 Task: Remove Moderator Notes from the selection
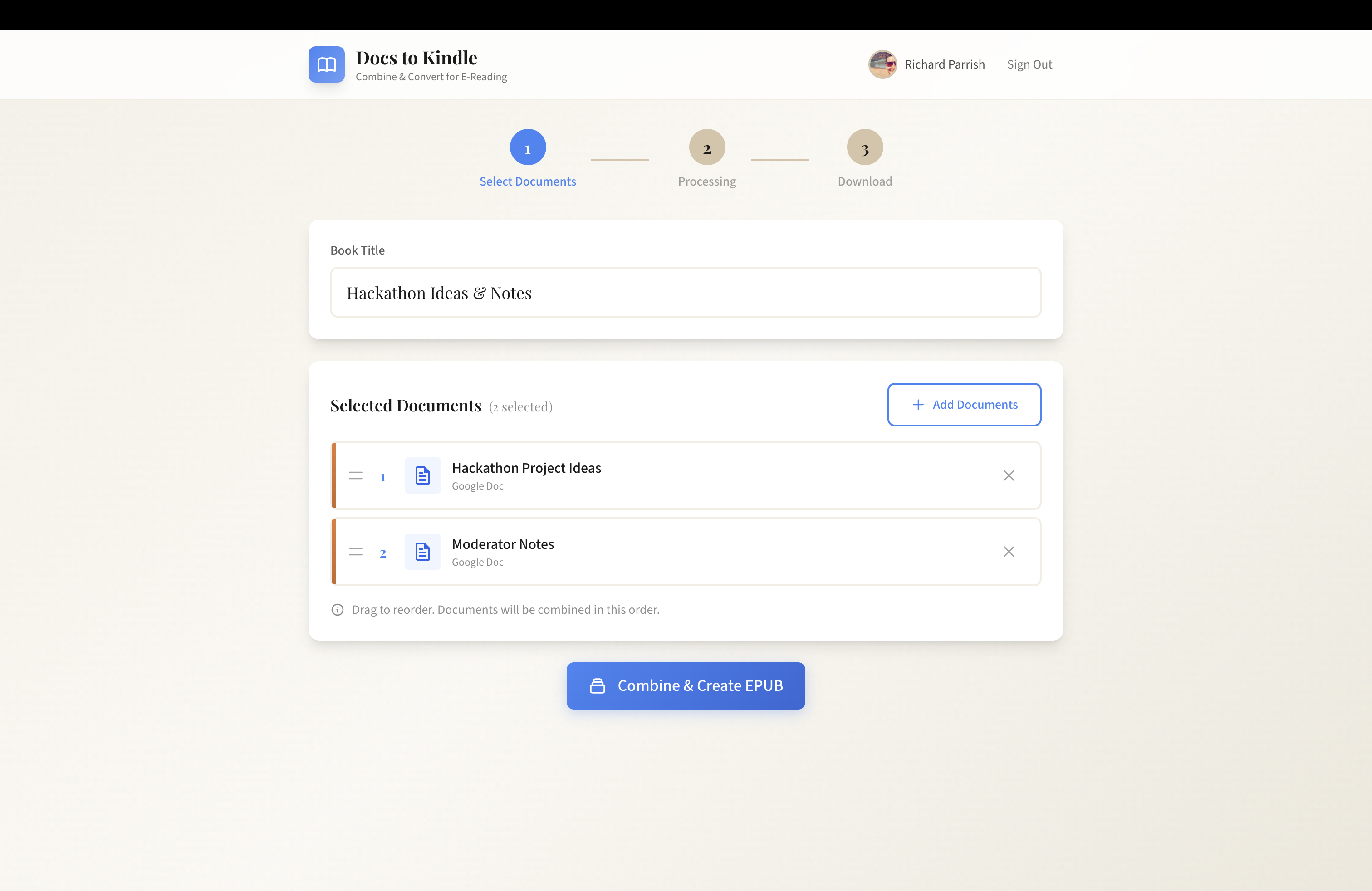(1009, 552)
